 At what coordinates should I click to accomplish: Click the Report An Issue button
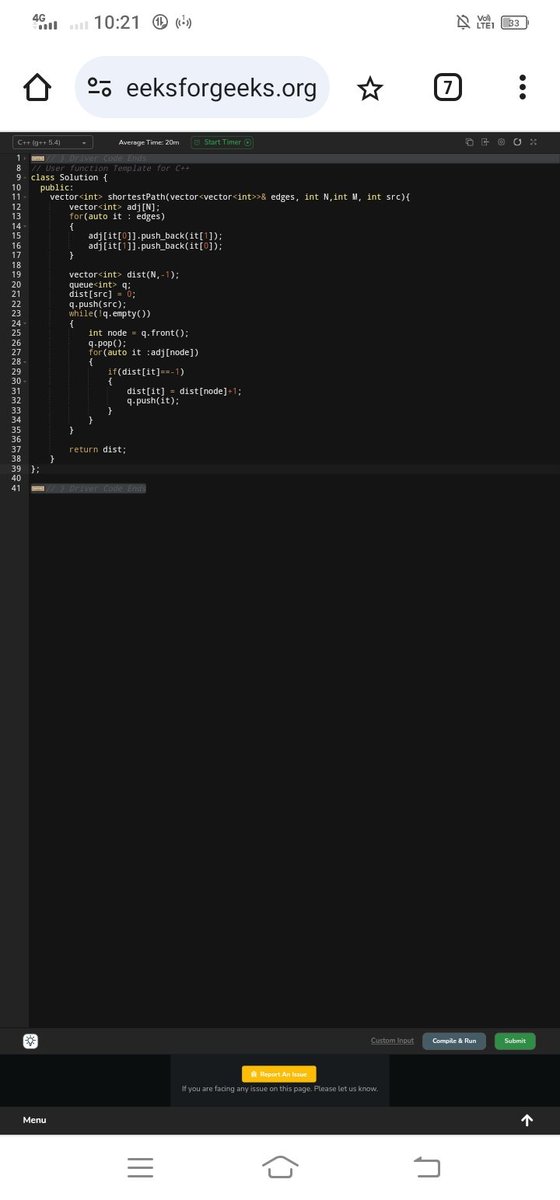point(279,1074)
